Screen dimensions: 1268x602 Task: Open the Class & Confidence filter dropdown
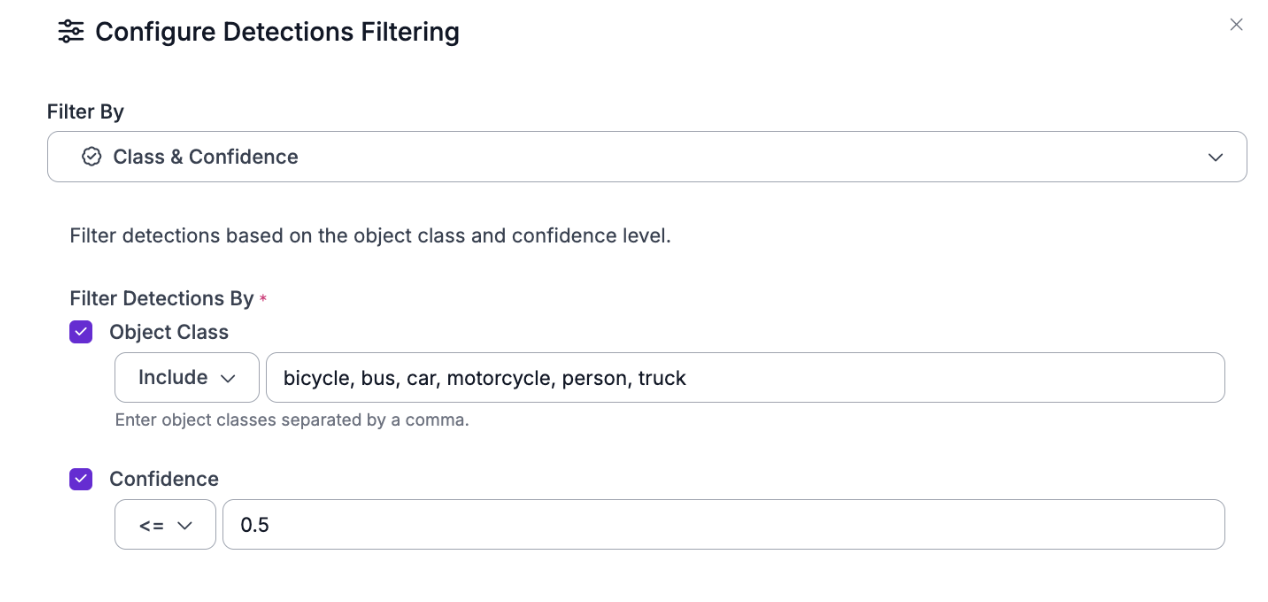646,157
